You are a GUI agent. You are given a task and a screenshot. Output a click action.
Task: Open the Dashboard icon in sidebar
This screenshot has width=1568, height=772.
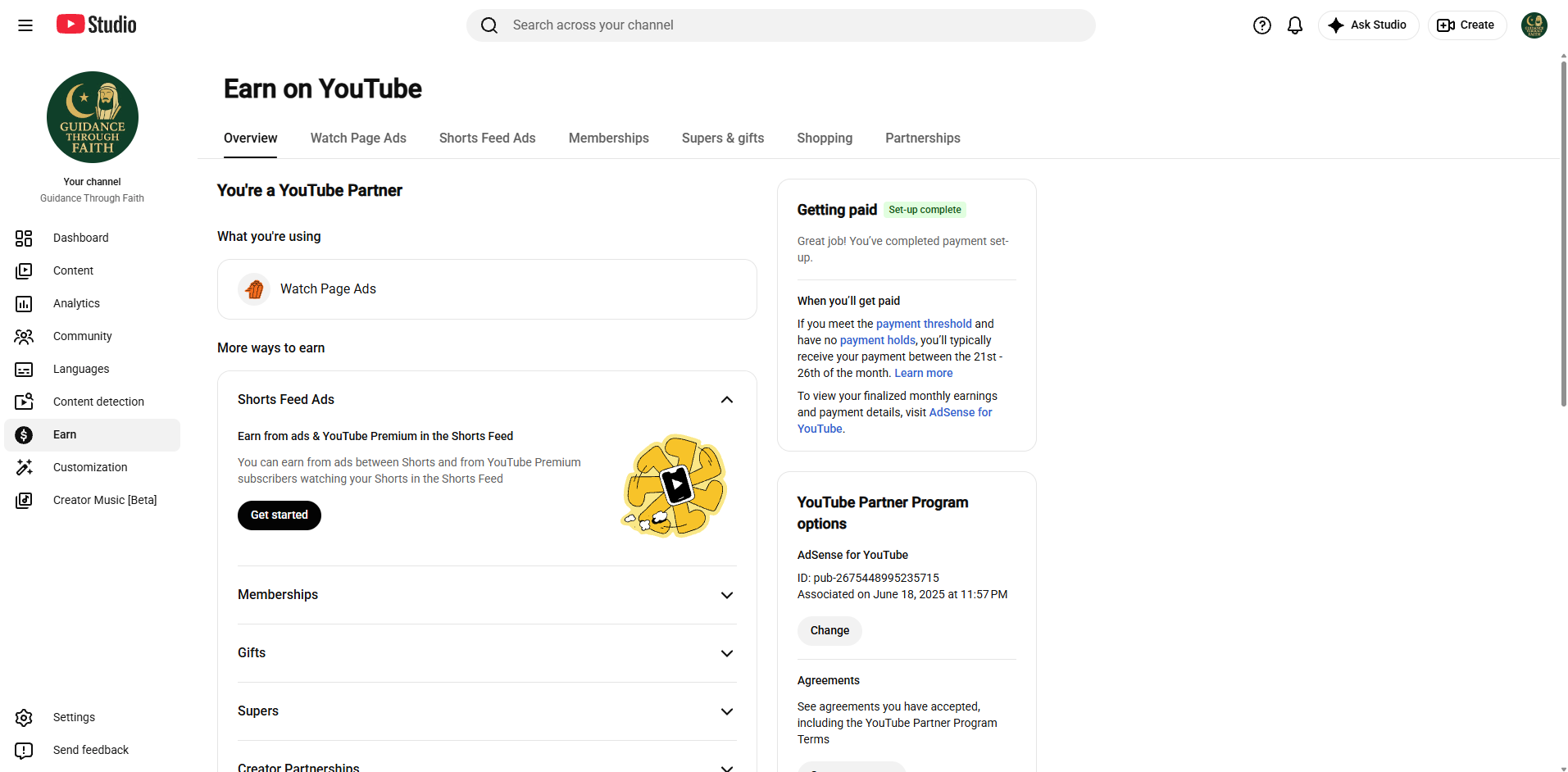pos(24,238)
